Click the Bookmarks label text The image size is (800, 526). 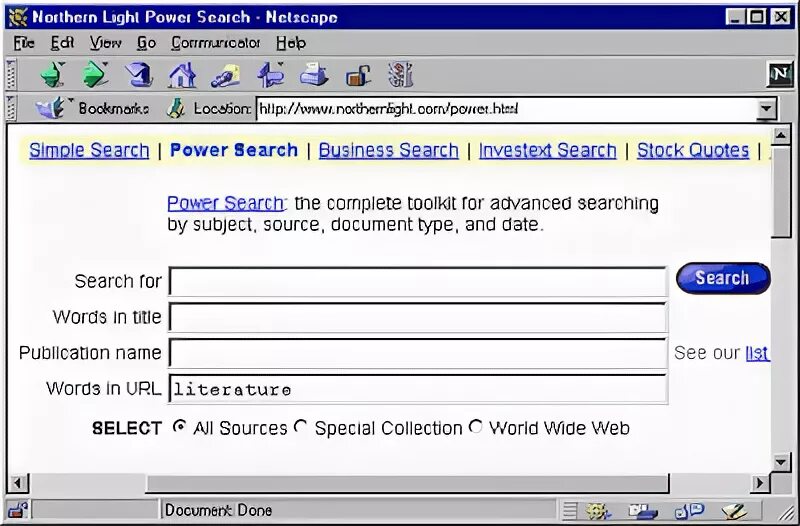(x=114, y=109)
